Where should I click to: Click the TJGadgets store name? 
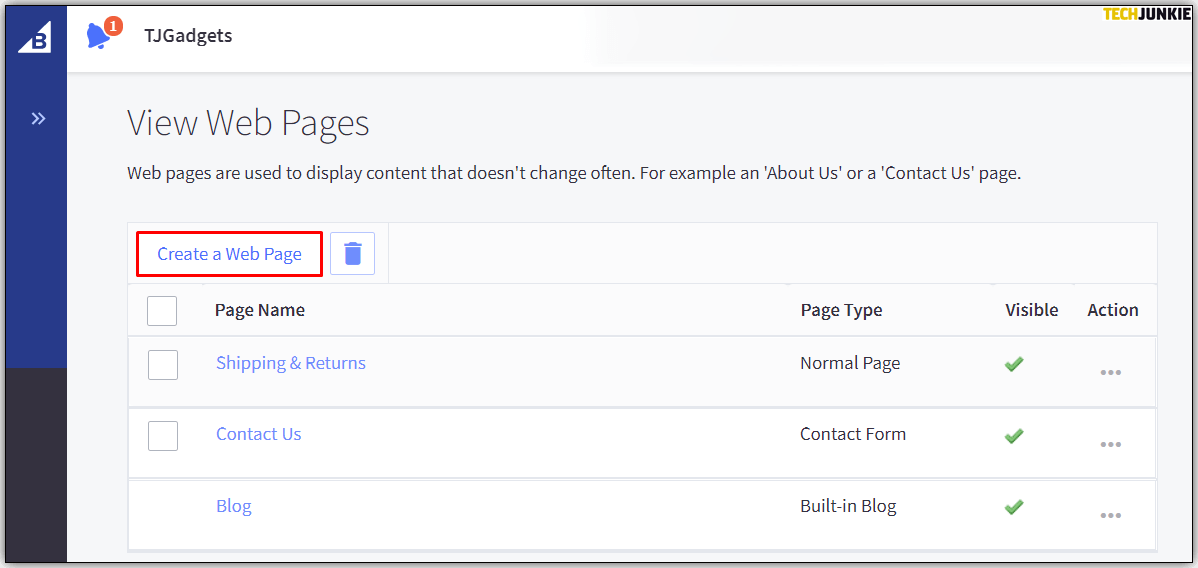tap(188, 36)
